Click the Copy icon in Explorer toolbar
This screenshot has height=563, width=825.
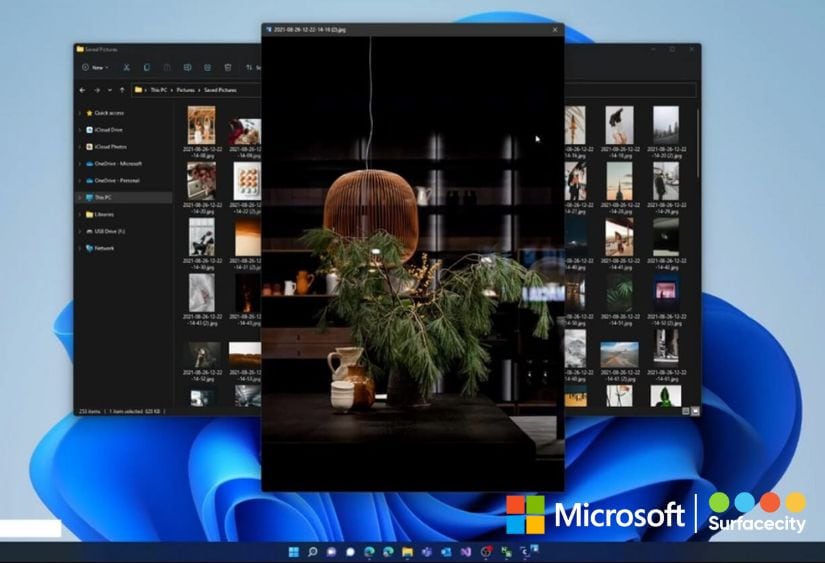pyautogui.click(x=147, y=67)
